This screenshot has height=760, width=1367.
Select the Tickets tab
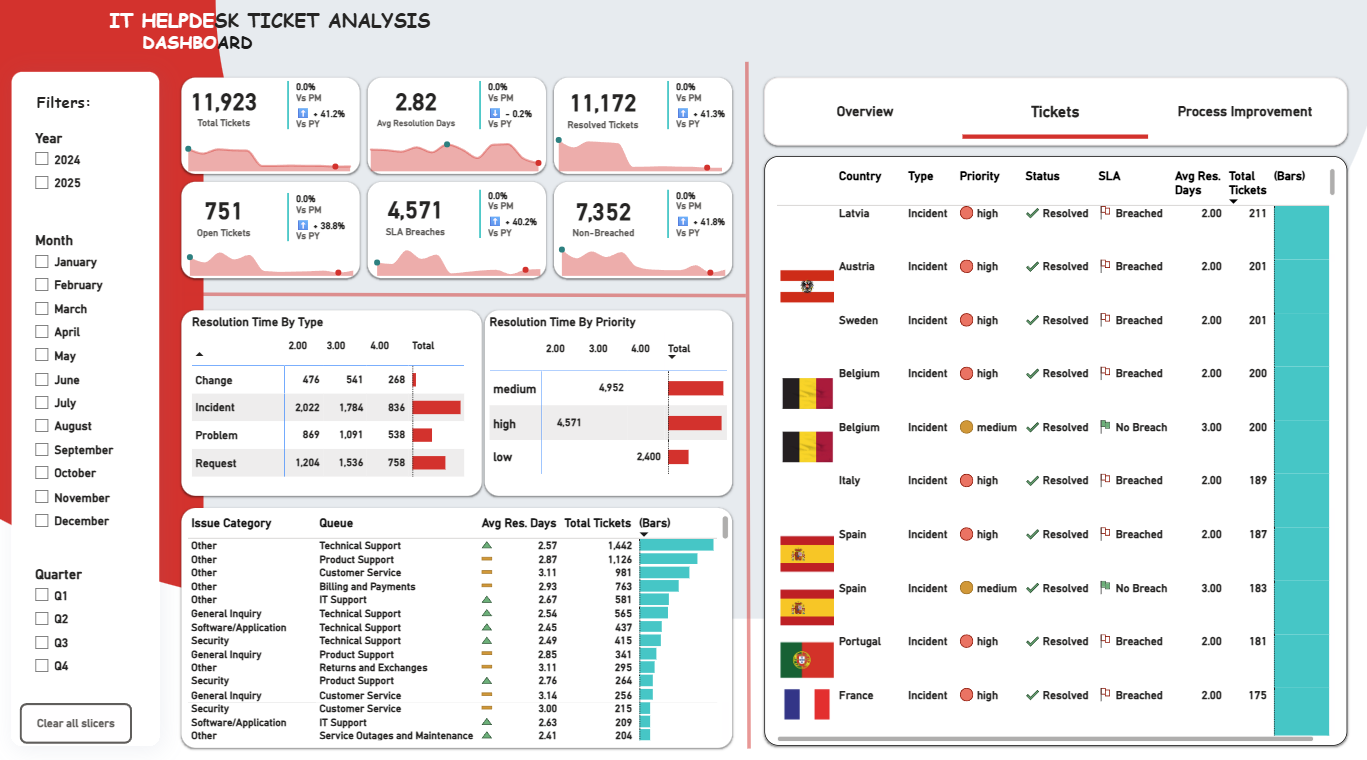[1055, 112]
